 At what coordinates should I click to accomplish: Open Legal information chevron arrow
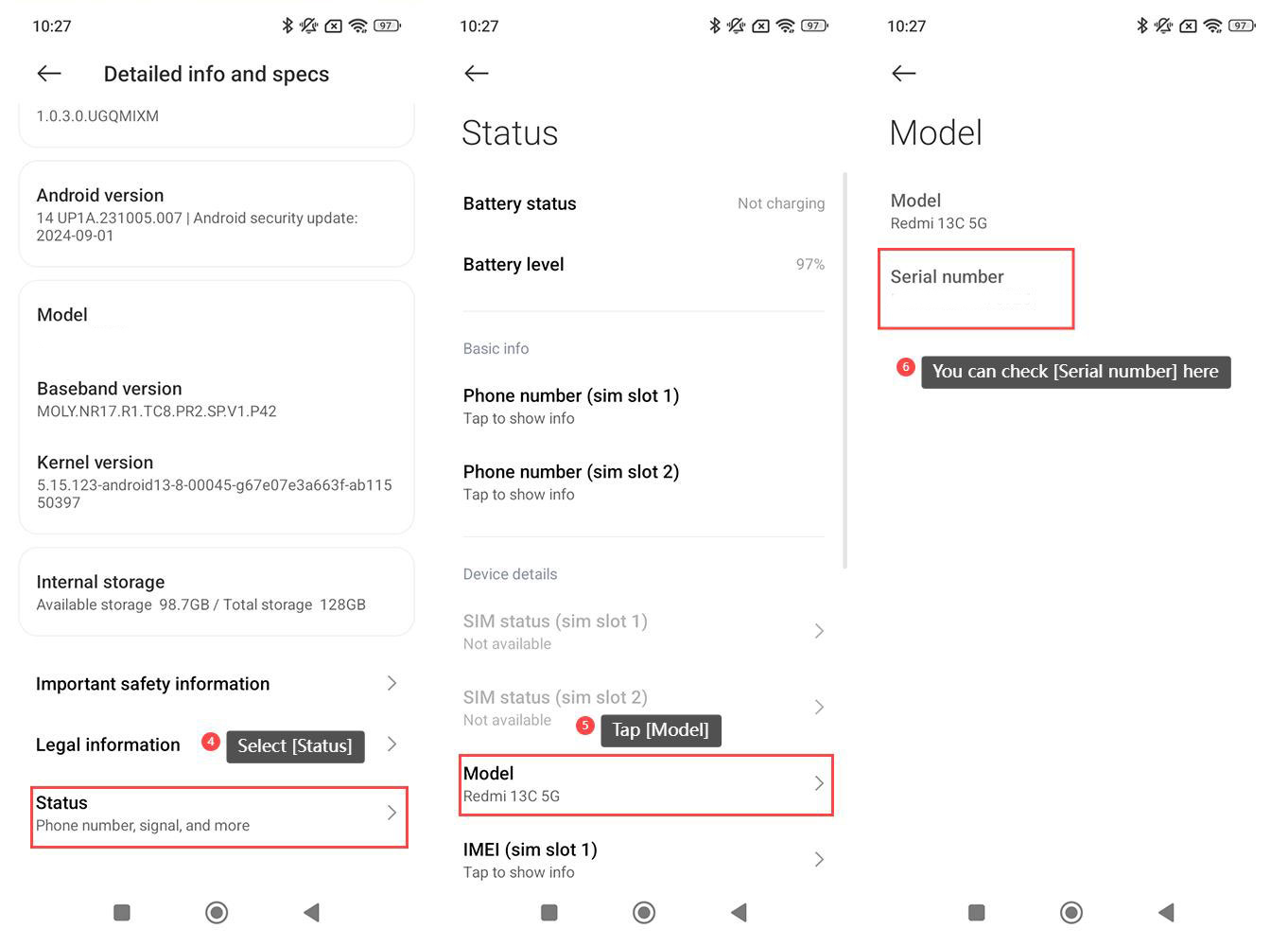[x=392, y=745]
